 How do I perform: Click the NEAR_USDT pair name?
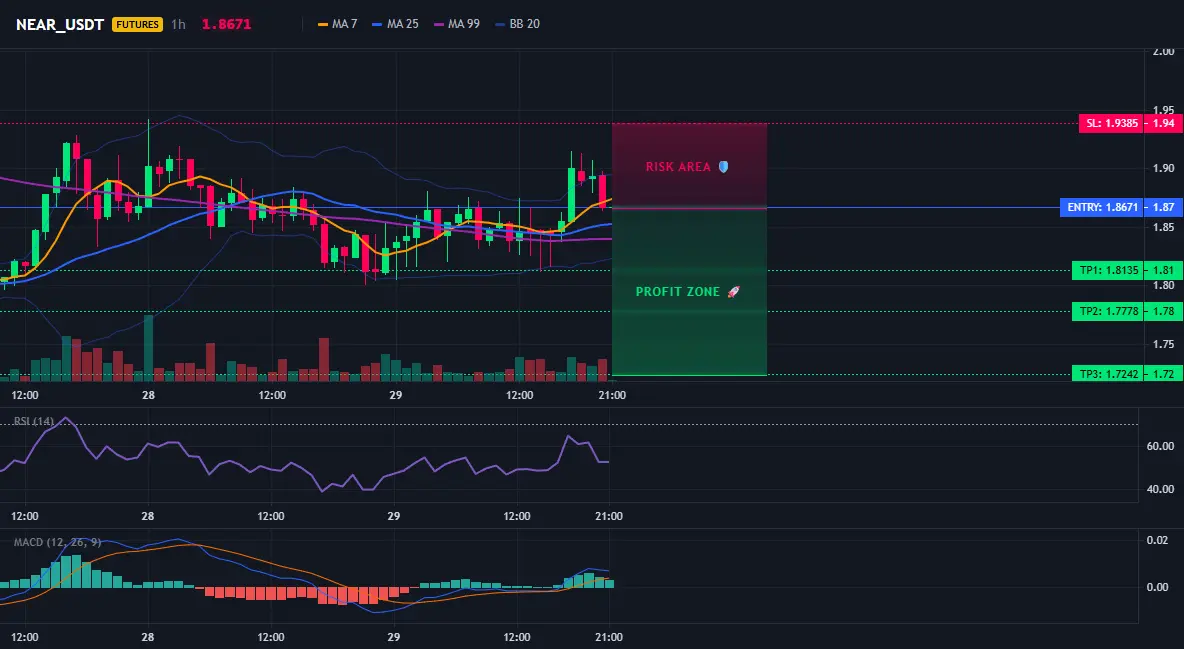tap(60, 24)
